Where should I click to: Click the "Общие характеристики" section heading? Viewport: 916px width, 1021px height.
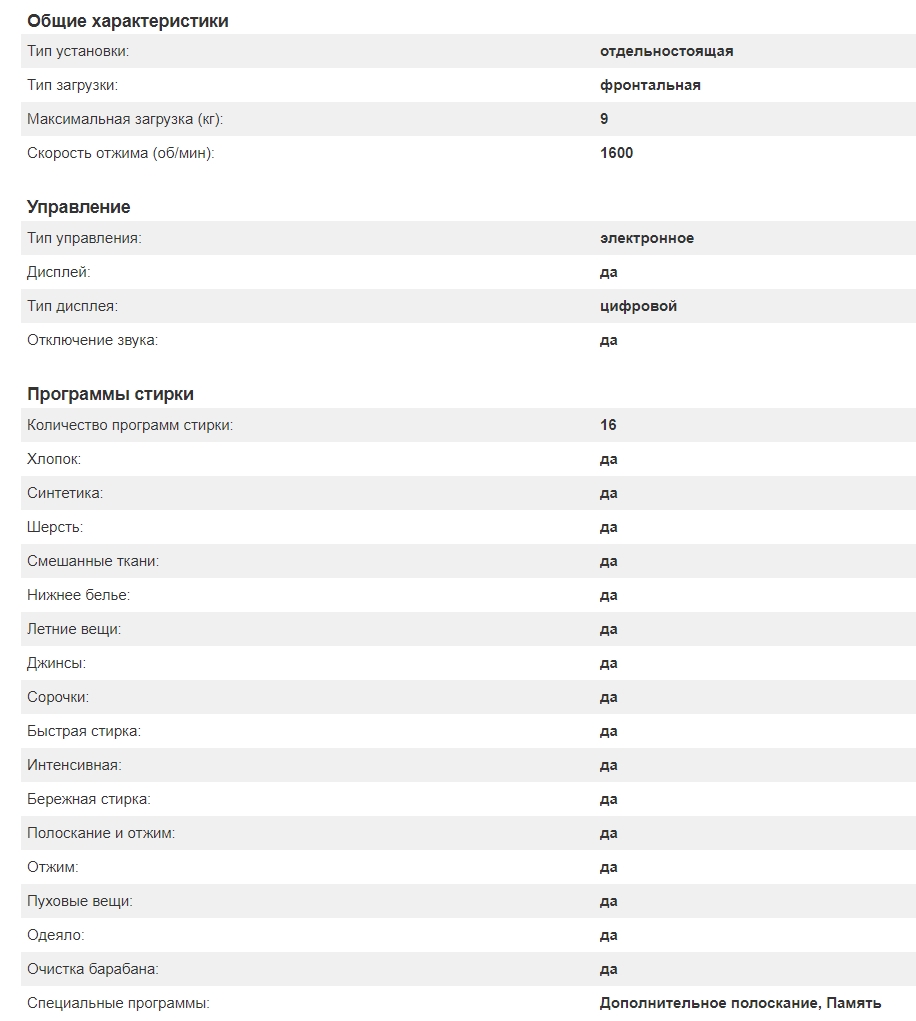(127, 20)
